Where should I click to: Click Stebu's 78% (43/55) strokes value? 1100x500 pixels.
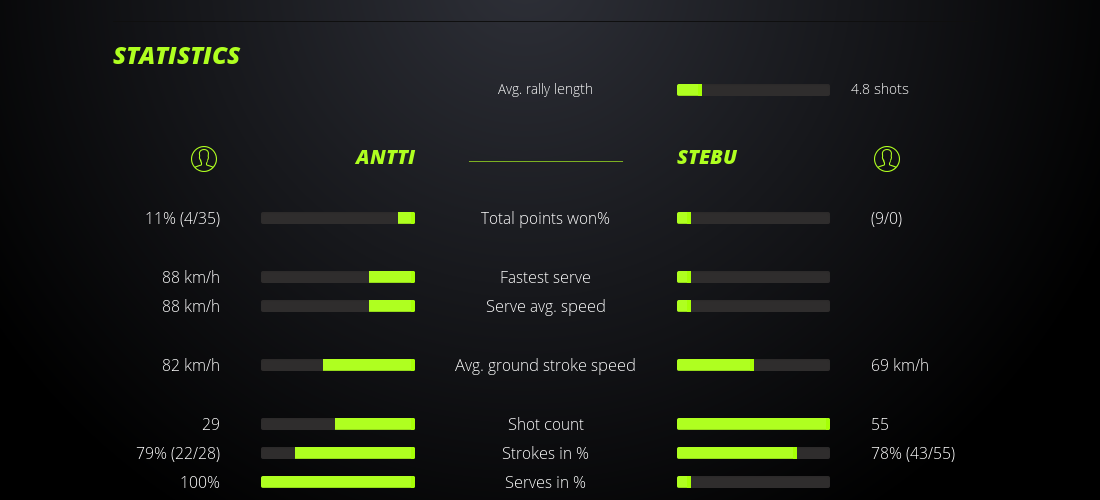pyautogui.click(x=912, y=453)
